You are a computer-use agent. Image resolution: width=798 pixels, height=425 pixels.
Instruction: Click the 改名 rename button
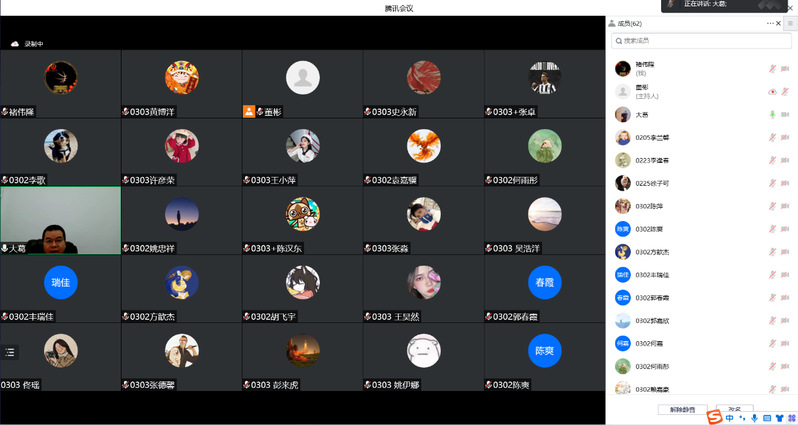point(734,409)
